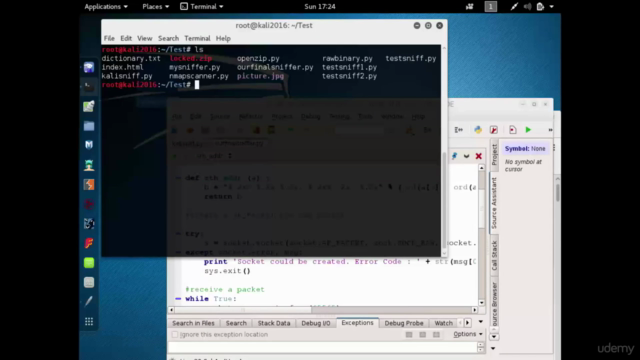Open the grey square icon in dock
The image size is (640, 360).
click(x=89, y=282)
